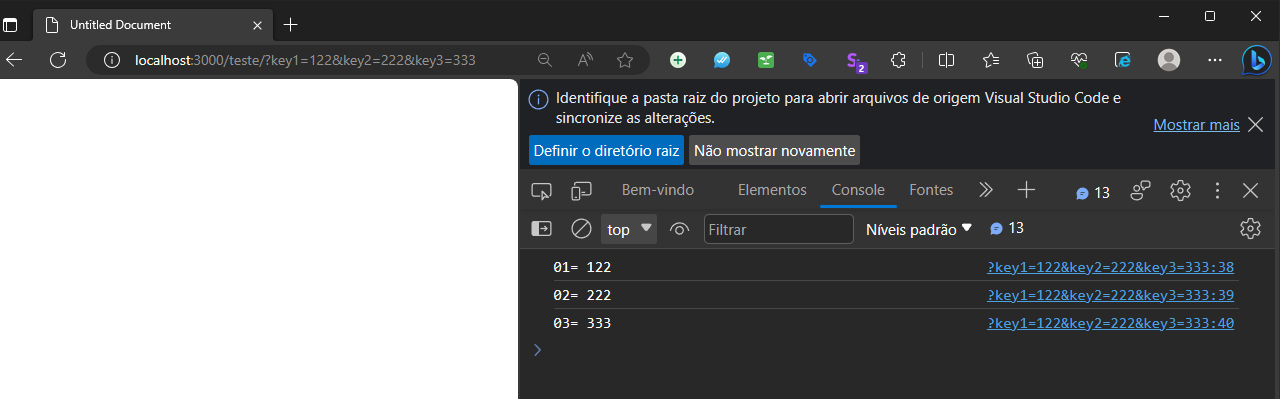This screenshot has height=399, width=1280.
Task: Expand more DevTools tabs chevron
Action: point(985,190)
